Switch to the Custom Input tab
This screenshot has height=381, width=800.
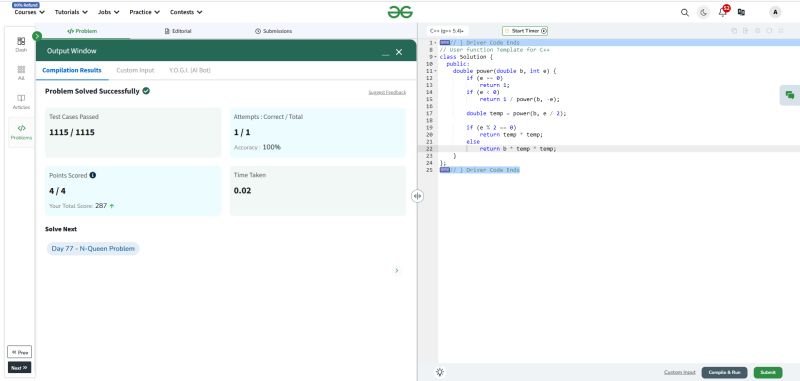pyautogui.click(x=135, y=70)
